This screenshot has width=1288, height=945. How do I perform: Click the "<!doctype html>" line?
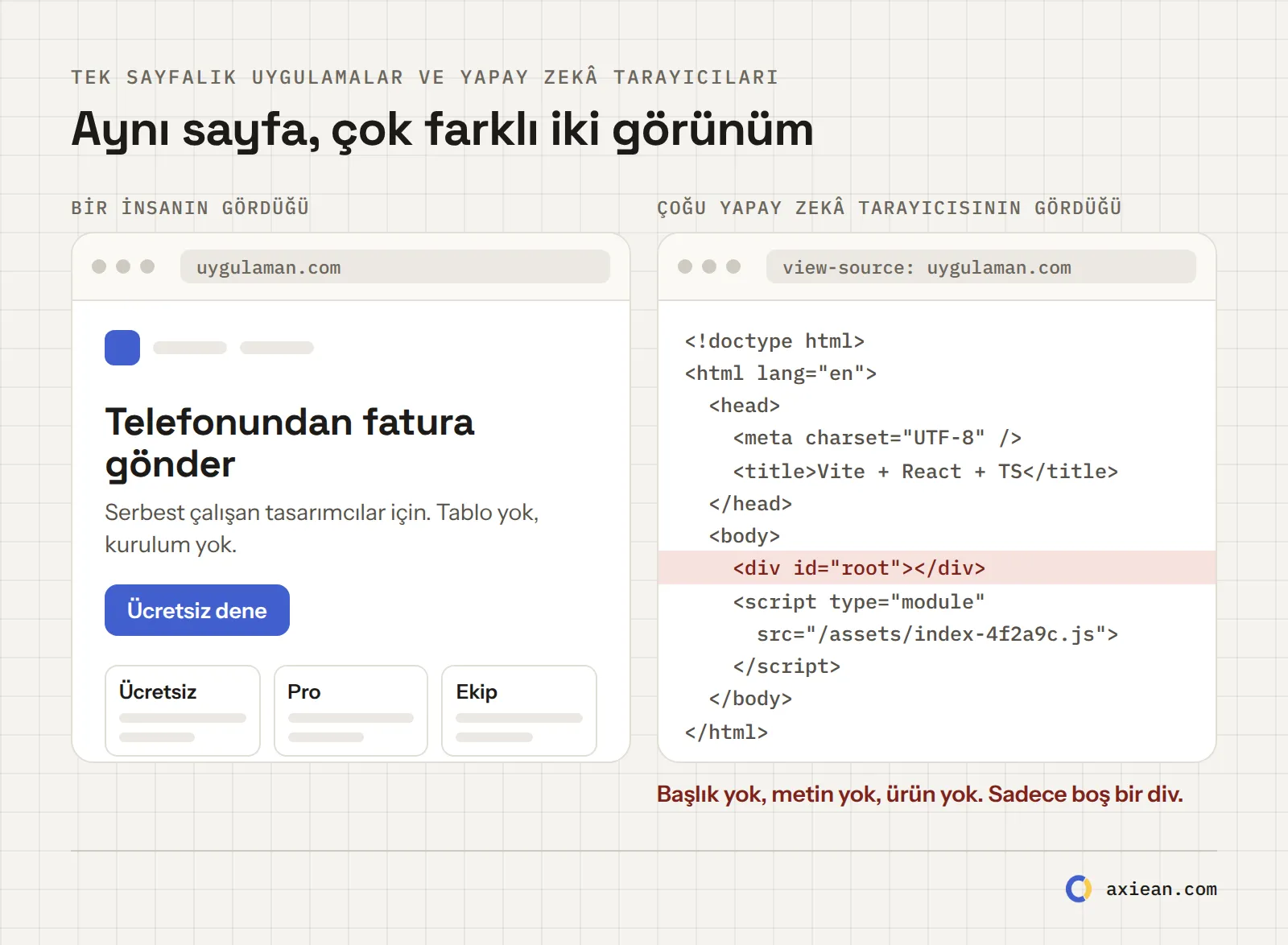pyautogui.click(x=774, y=341)
